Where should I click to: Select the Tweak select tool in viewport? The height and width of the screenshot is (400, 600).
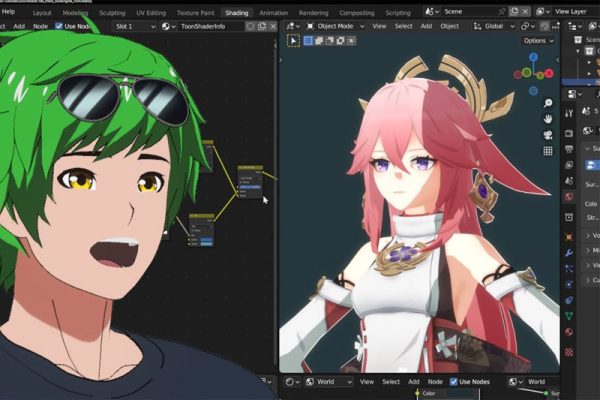(293, 41)
